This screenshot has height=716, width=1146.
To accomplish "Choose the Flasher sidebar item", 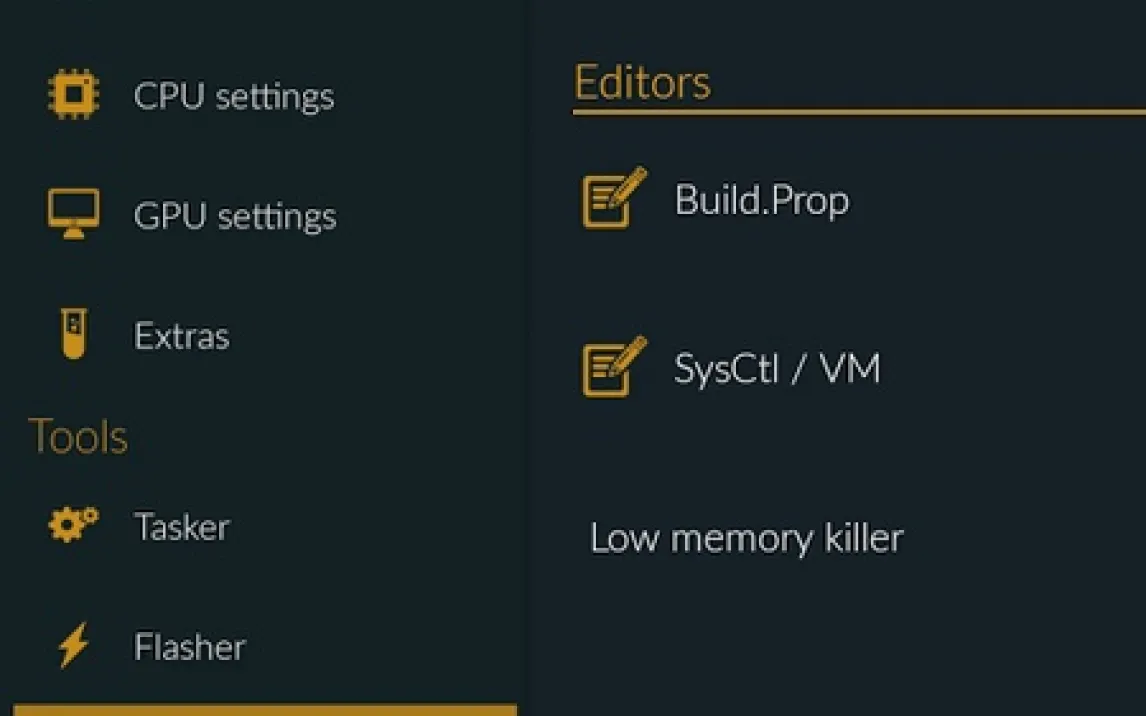I will (190, 647).
